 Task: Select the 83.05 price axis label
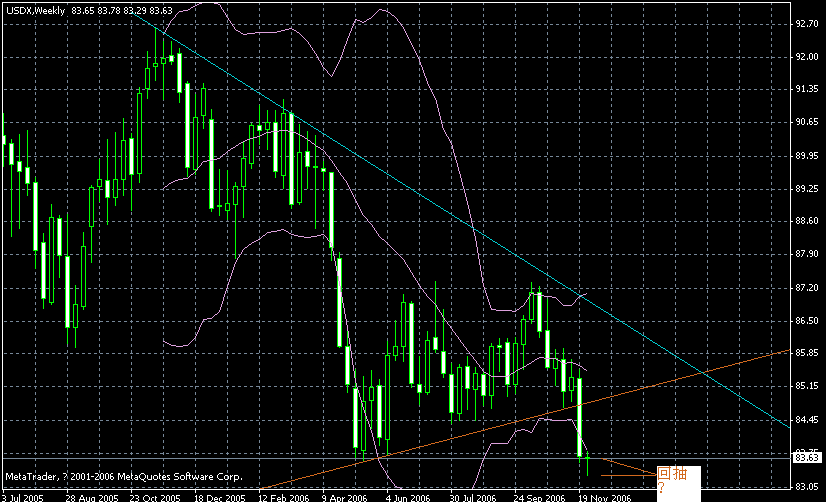point(807,487)
